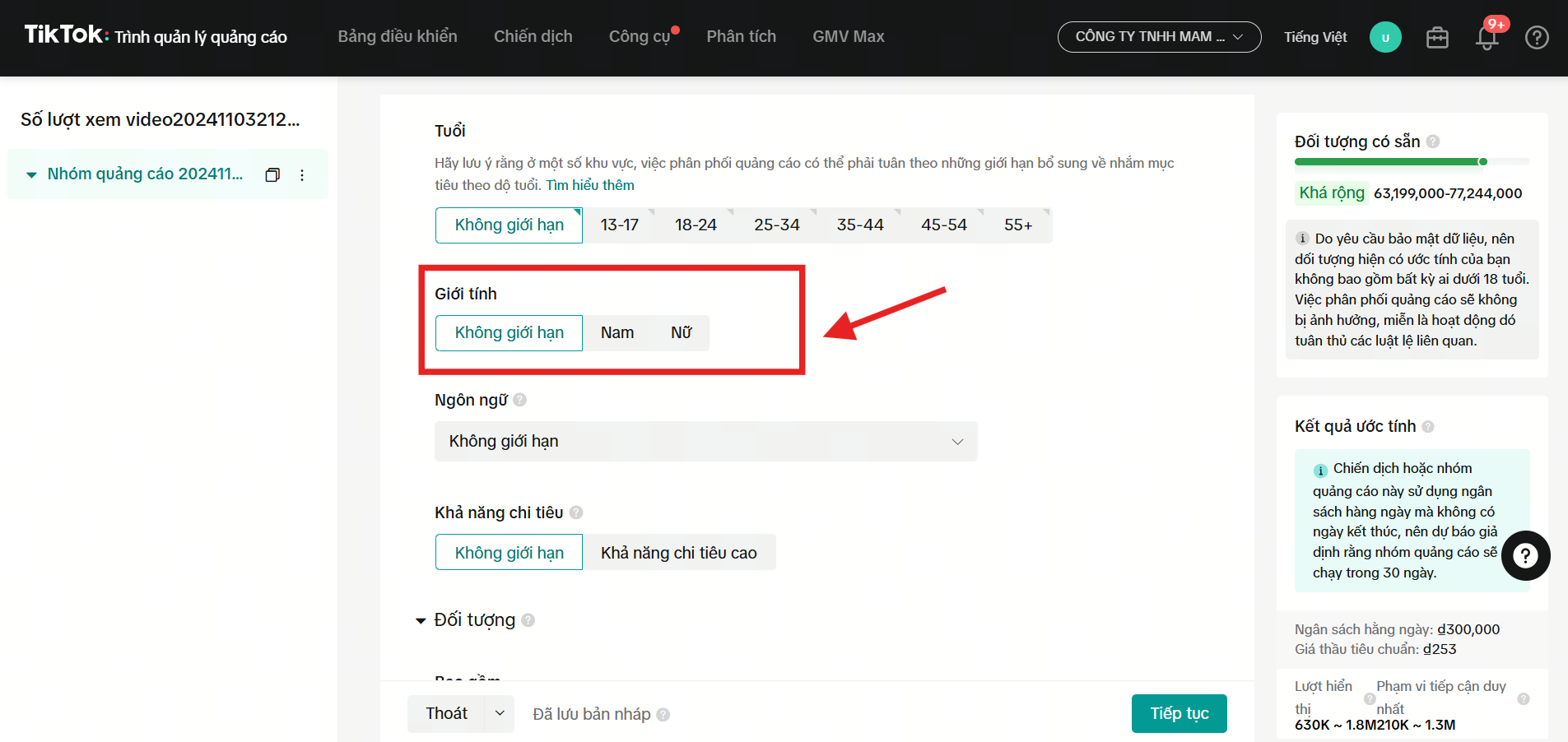1568x742 pixels.
Task: Open the TikTok Ads Manager logo home
Action: click(156, 35)
